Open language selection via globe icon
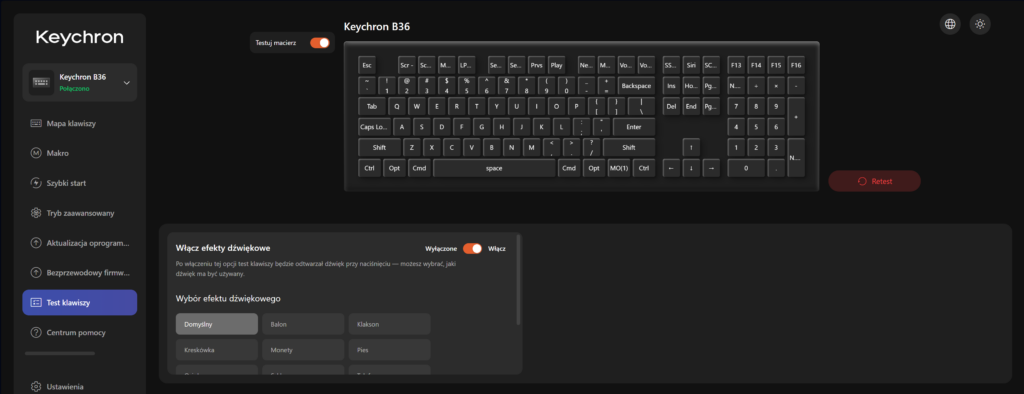Screen dimensions: 1024x394 (950, 24)
